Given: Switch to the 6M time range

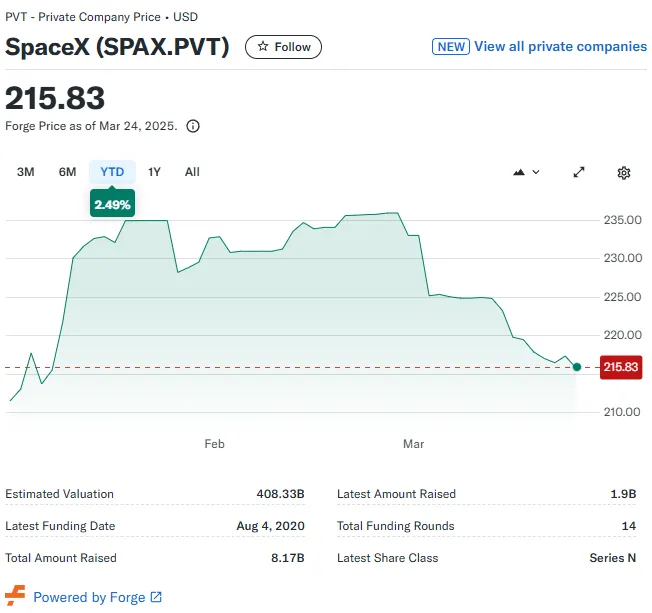Looking at the screenshot, I should coord(67,172).
